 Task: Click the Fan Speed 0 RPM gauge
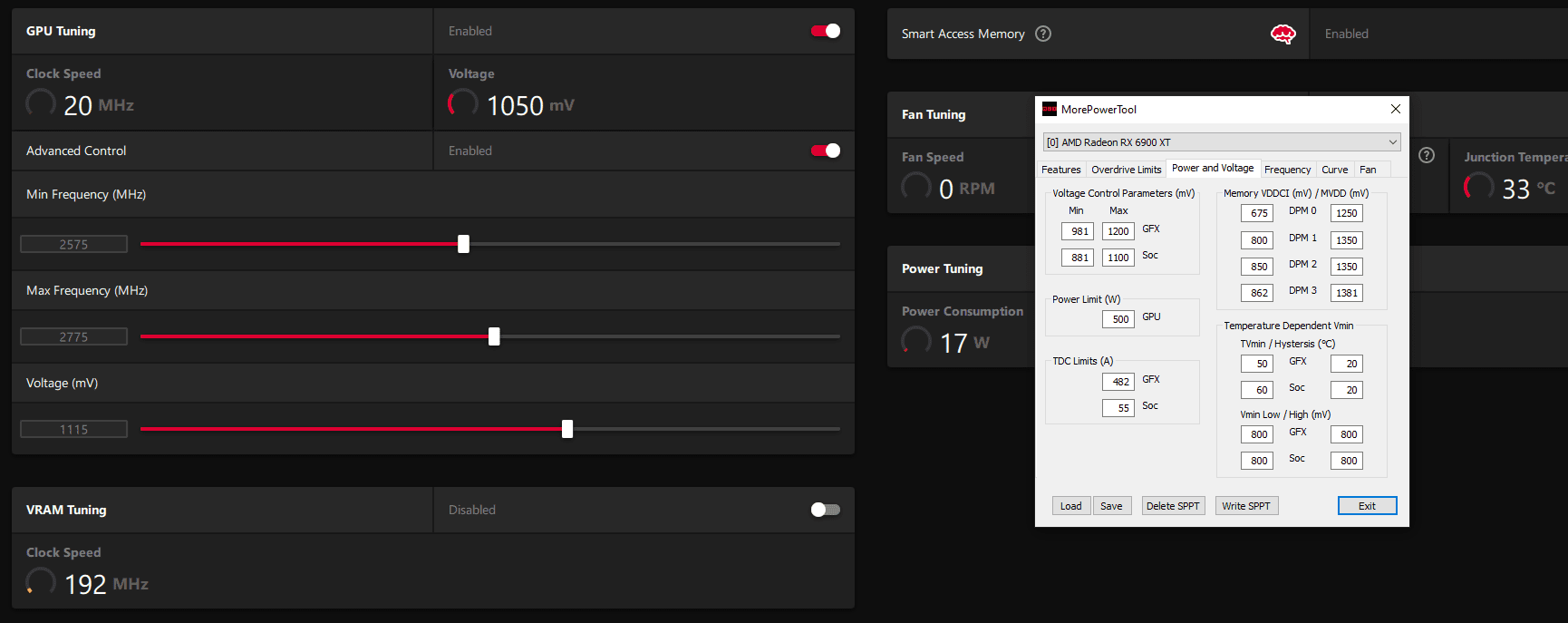pyautogui.click(x=916, y=187)
